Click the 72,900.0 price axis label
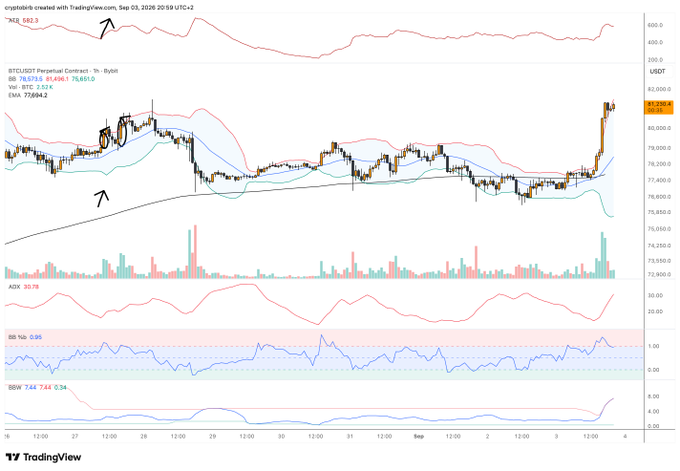 (x=659, y=275)
